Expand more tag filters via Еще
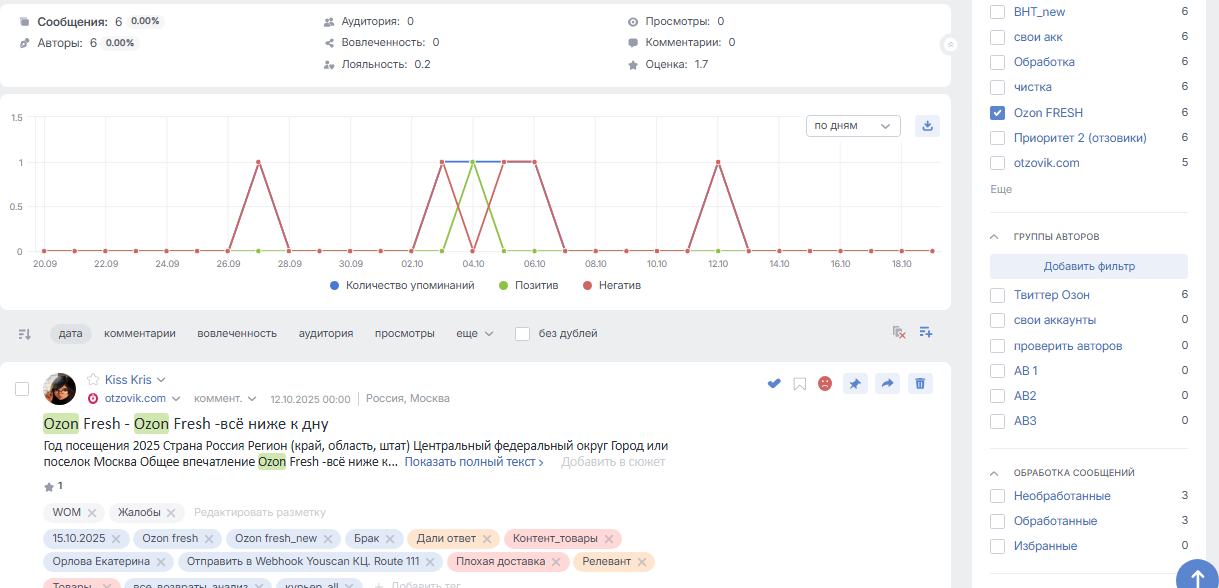Image resolution: width=1219 pixels, height=588 pixels. 1001,189
